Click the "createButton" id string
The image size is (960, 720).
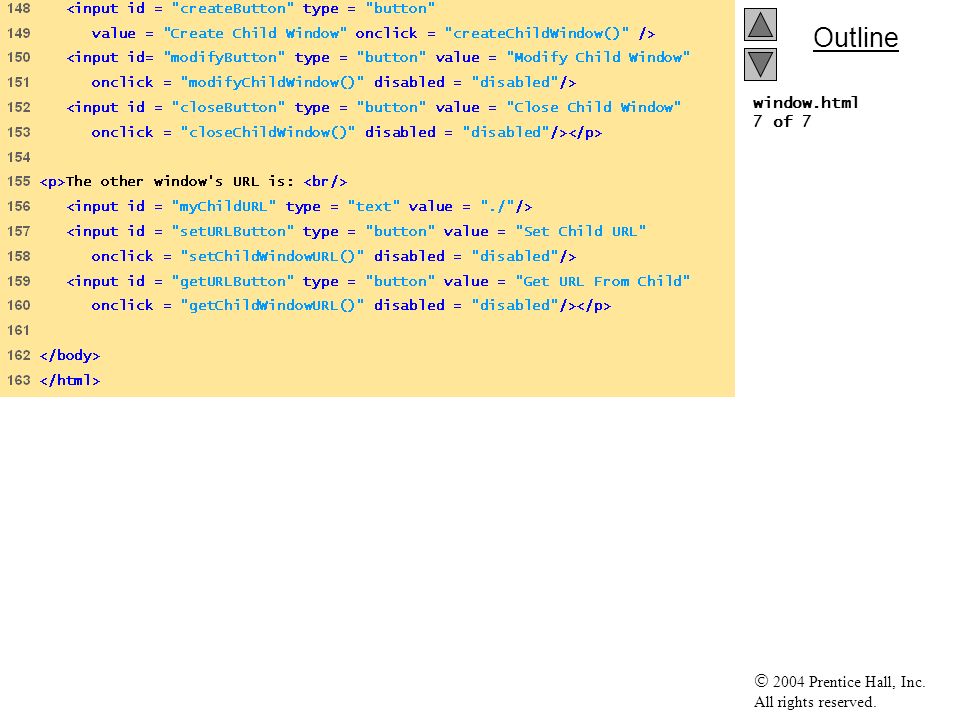233,9
